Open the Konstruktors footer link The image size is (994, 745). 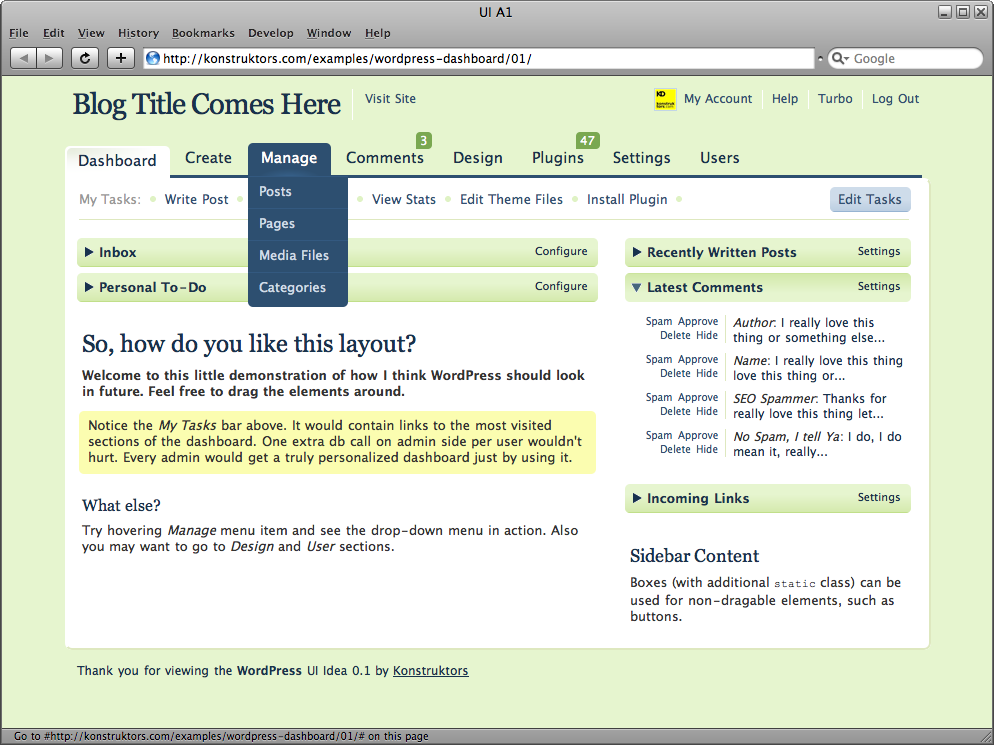430,671
